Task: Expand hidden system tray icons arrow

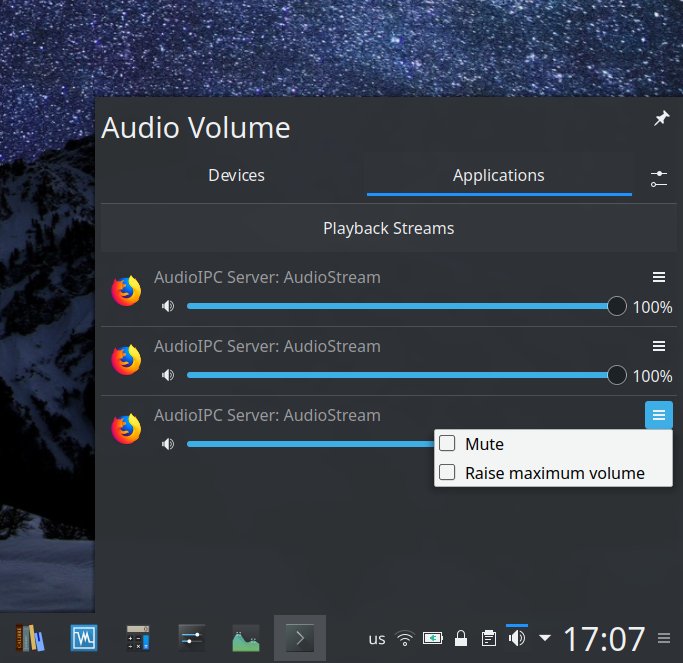Action: tap(544, 638)
